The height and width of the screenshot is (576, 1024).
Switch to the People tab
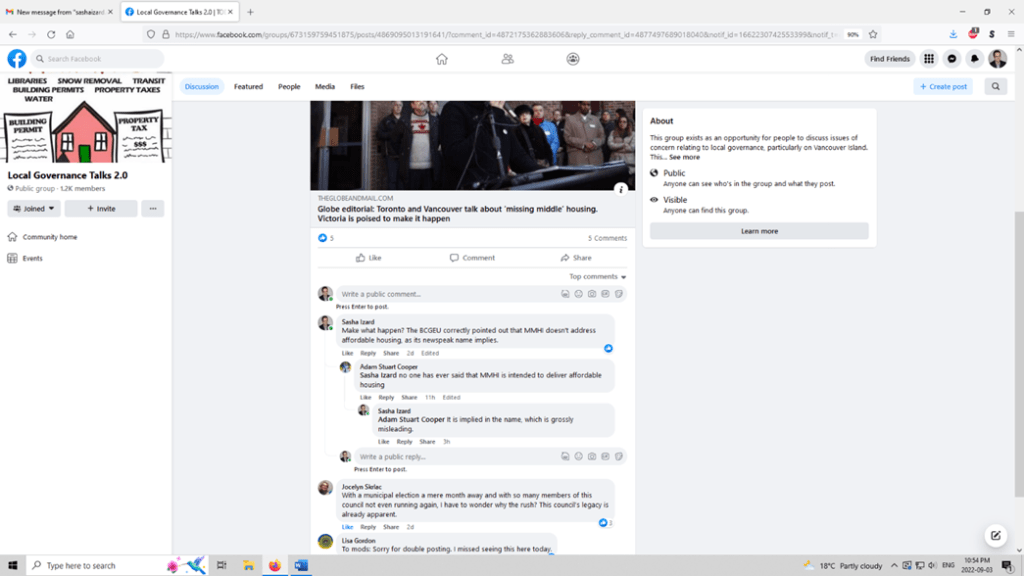pos(289,87)
